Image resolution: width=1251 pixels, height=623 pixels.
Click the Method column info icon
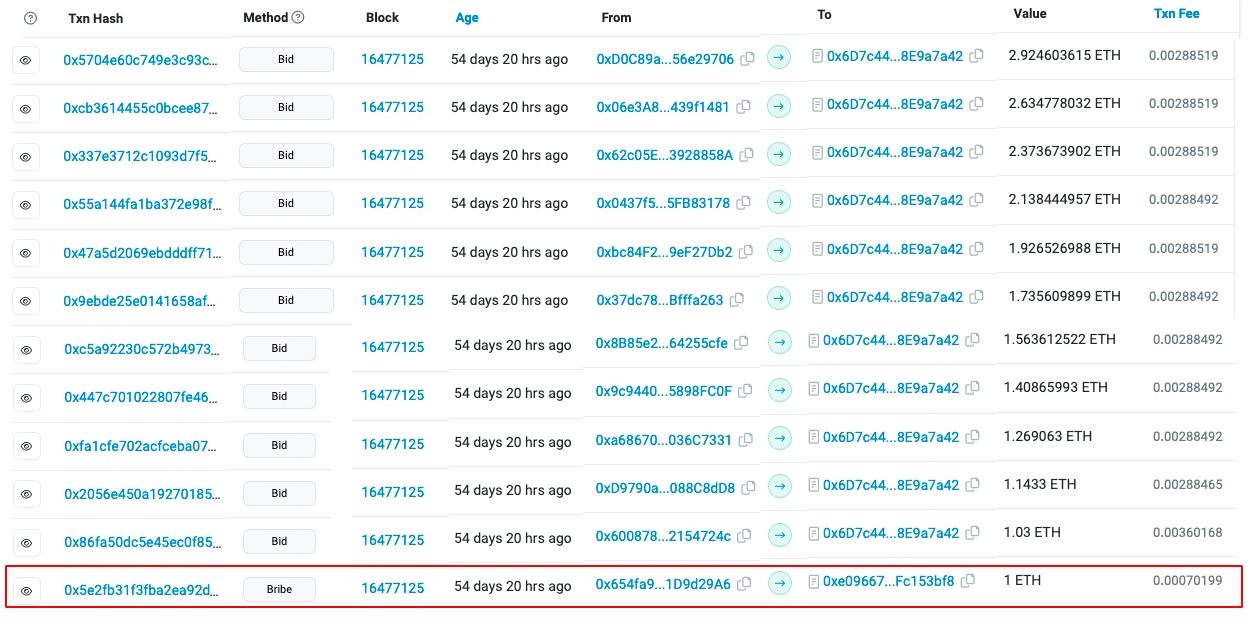click(298, 18)
